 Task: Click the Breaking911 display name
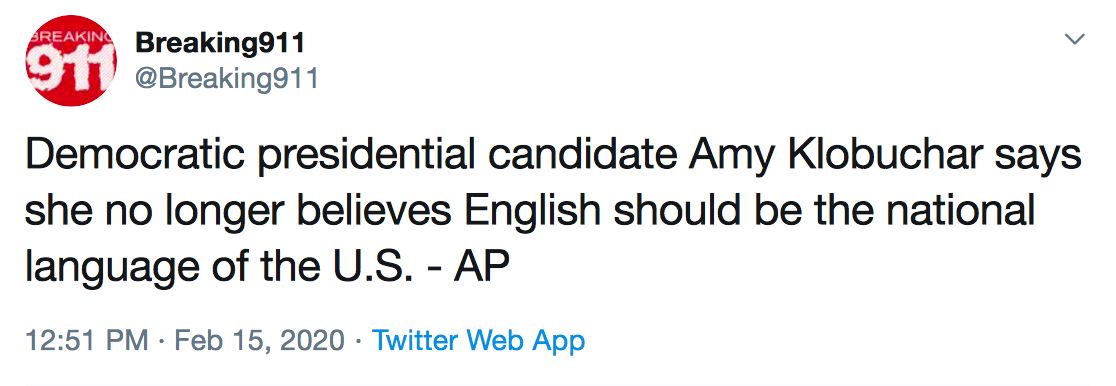[220, 43]
